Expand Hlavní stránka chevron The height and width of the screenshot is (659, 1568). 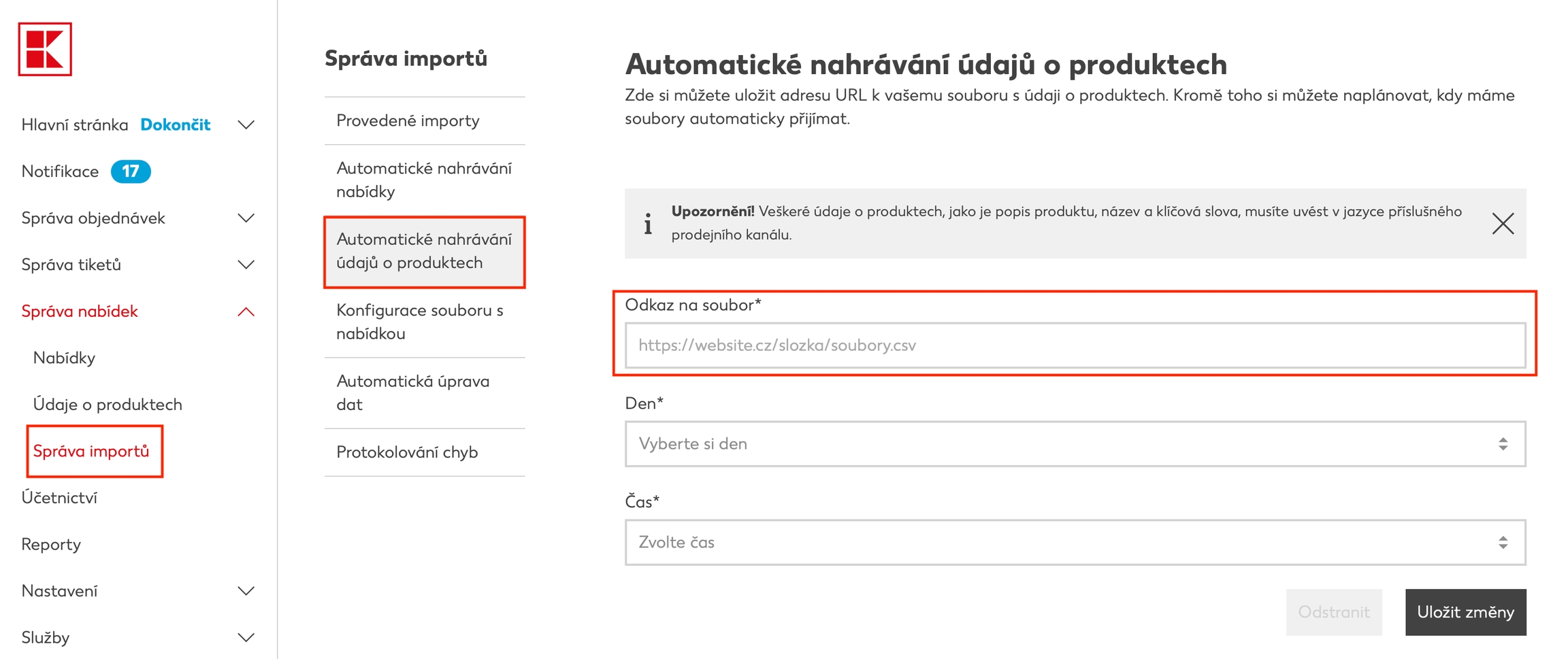(246, 125)
